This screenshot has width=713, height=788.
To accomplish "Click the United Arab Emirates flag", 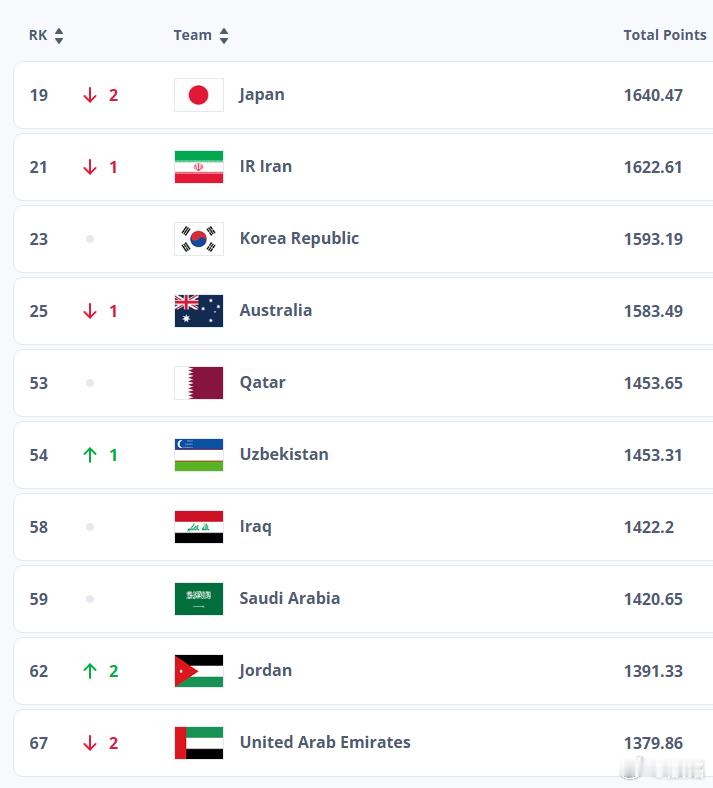I will point(198,743).
